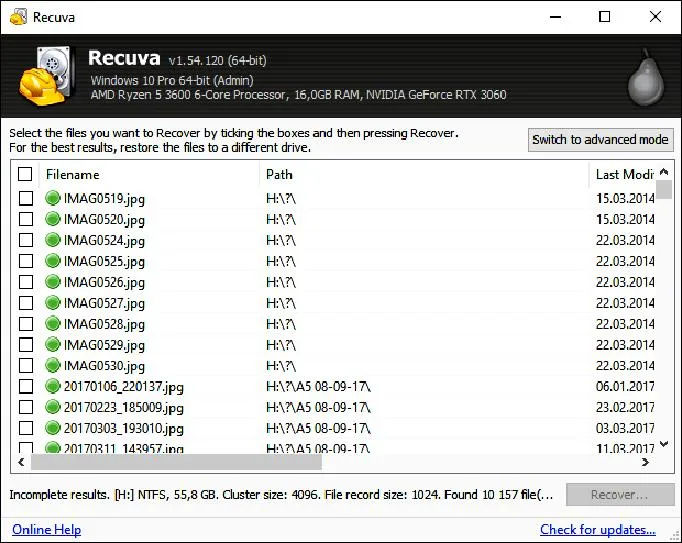This screenshot has width=682, height=543.
Task: Click green status dot of IMAG0520.jpg
Action: 53,219
